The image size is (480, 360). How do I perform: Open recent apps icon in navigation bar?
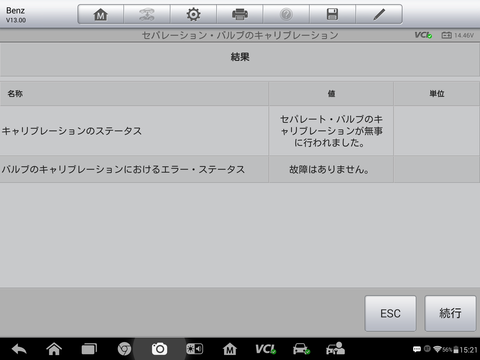click(89, 349)
